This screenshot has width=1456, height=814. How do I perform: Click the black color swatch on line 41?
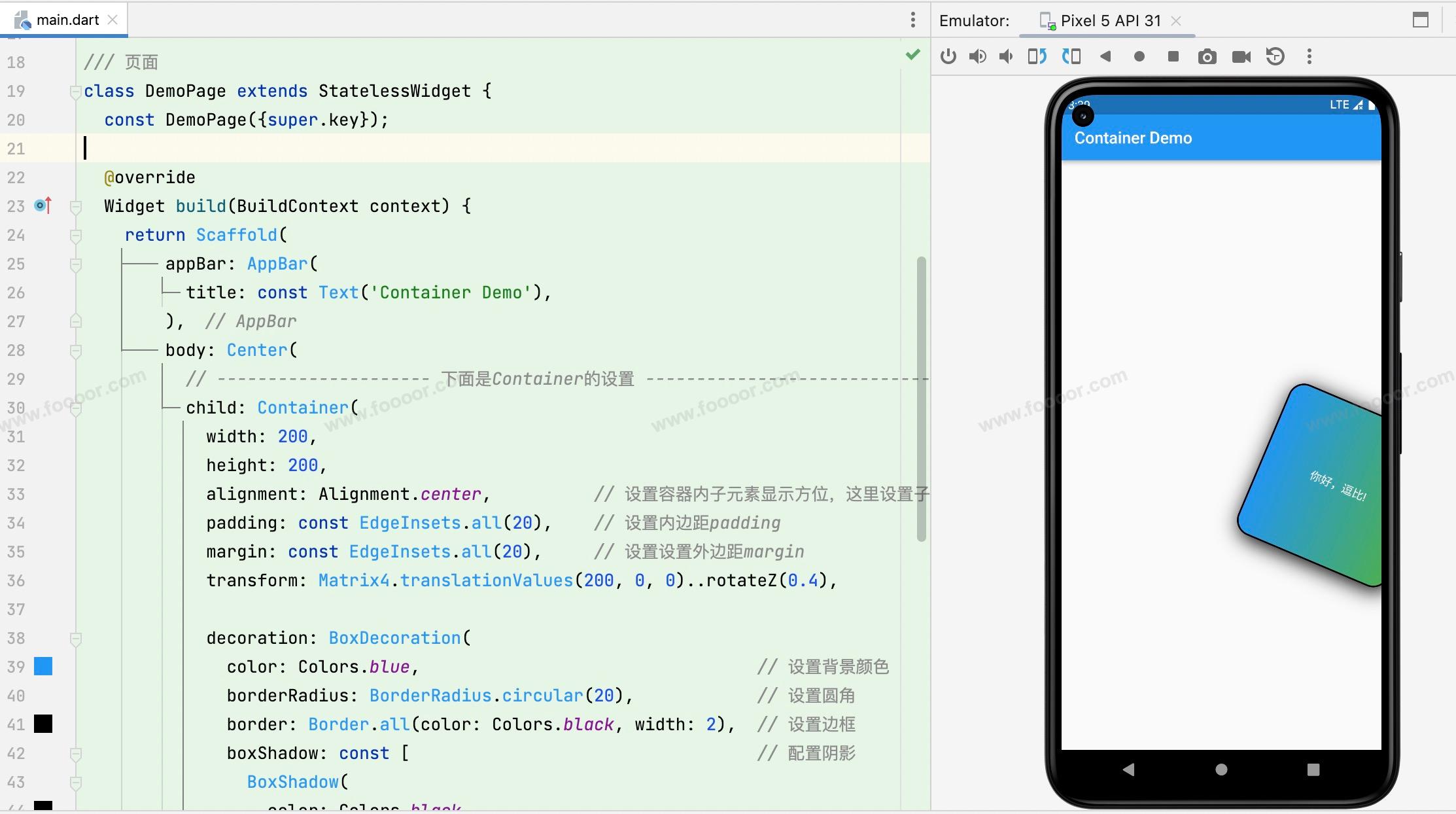click(x=43, y=724)
